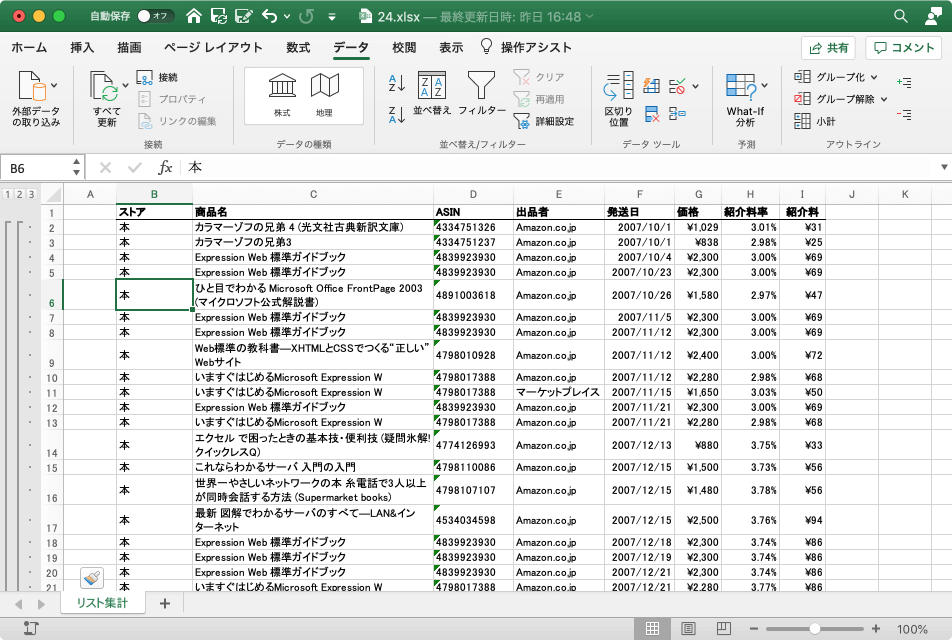Click the Text to Columns icon (区切り位置)
This screenshot has width=952, height=640.
pos(619,88)
